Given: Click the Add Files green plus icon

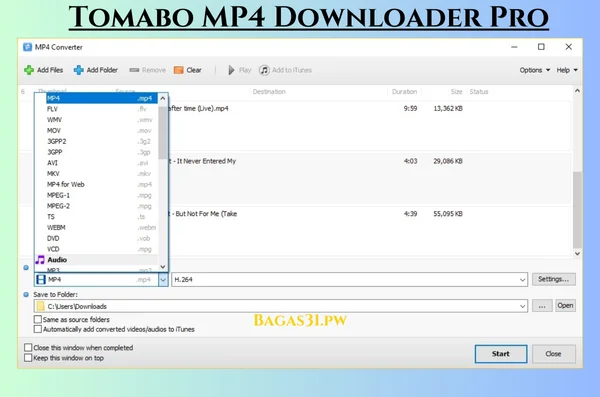Looking at the screenshot, I should [x=29, y=70].
